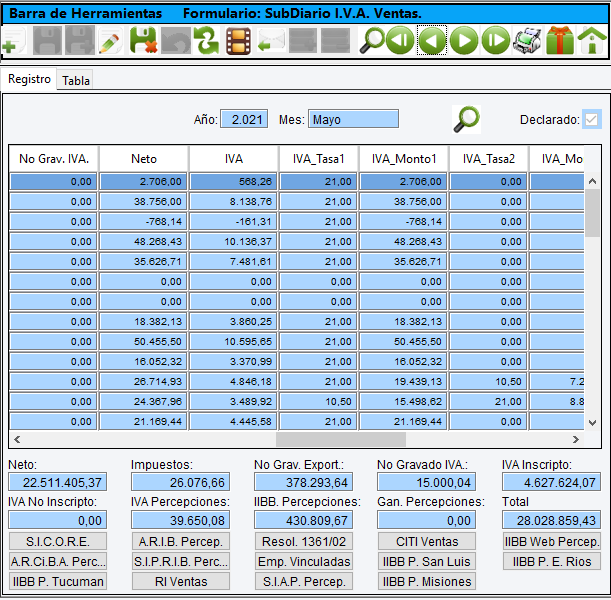The height and width of the screenshot is (600, 611).
Task: Click the IIBB. Percepciones field 430.809,67
Action: [x=304, y=520]
